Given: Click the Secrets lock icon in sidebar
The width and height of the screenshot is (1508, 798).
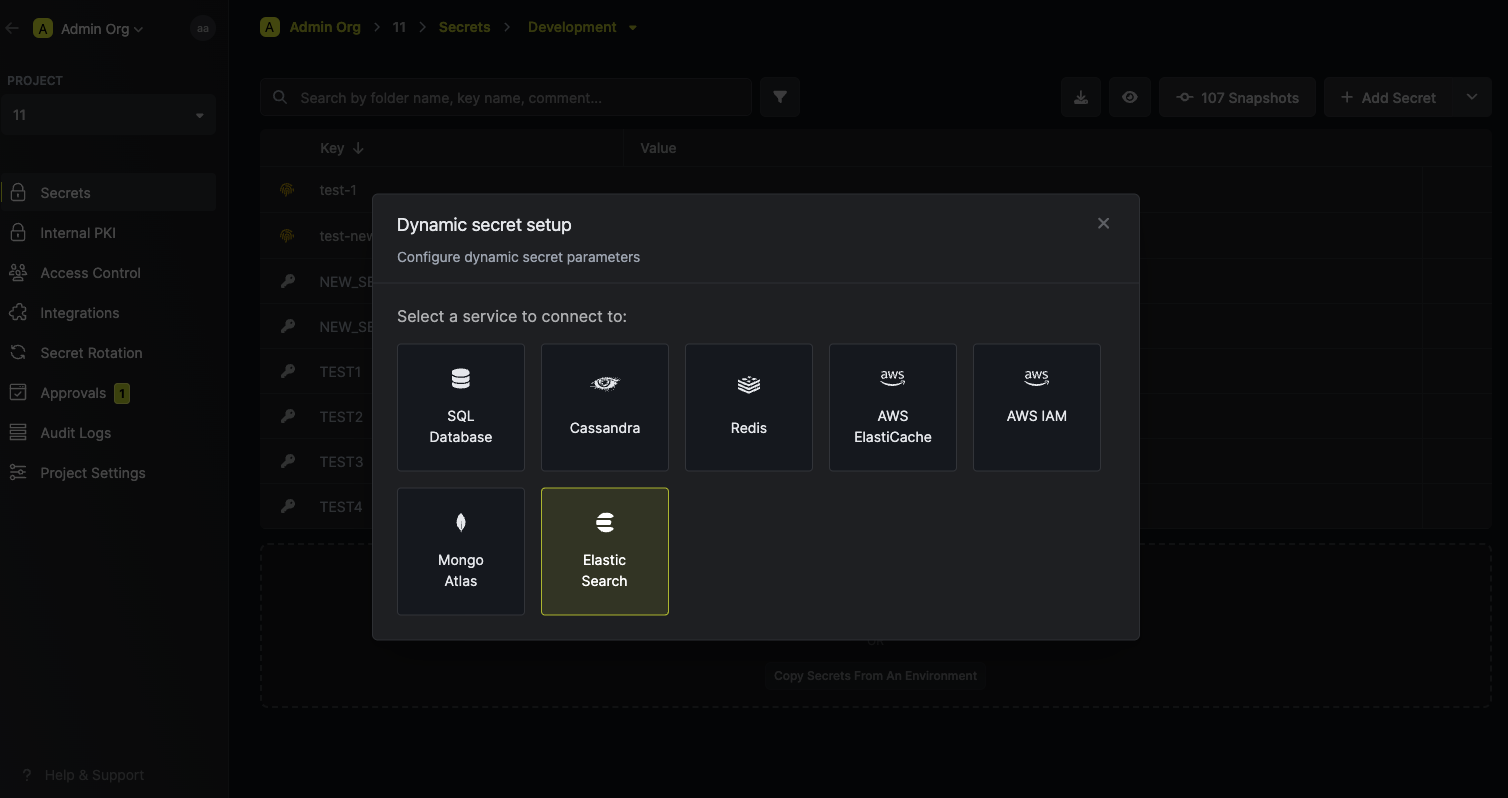Looking at the screenshot, I should click(18, 192).
